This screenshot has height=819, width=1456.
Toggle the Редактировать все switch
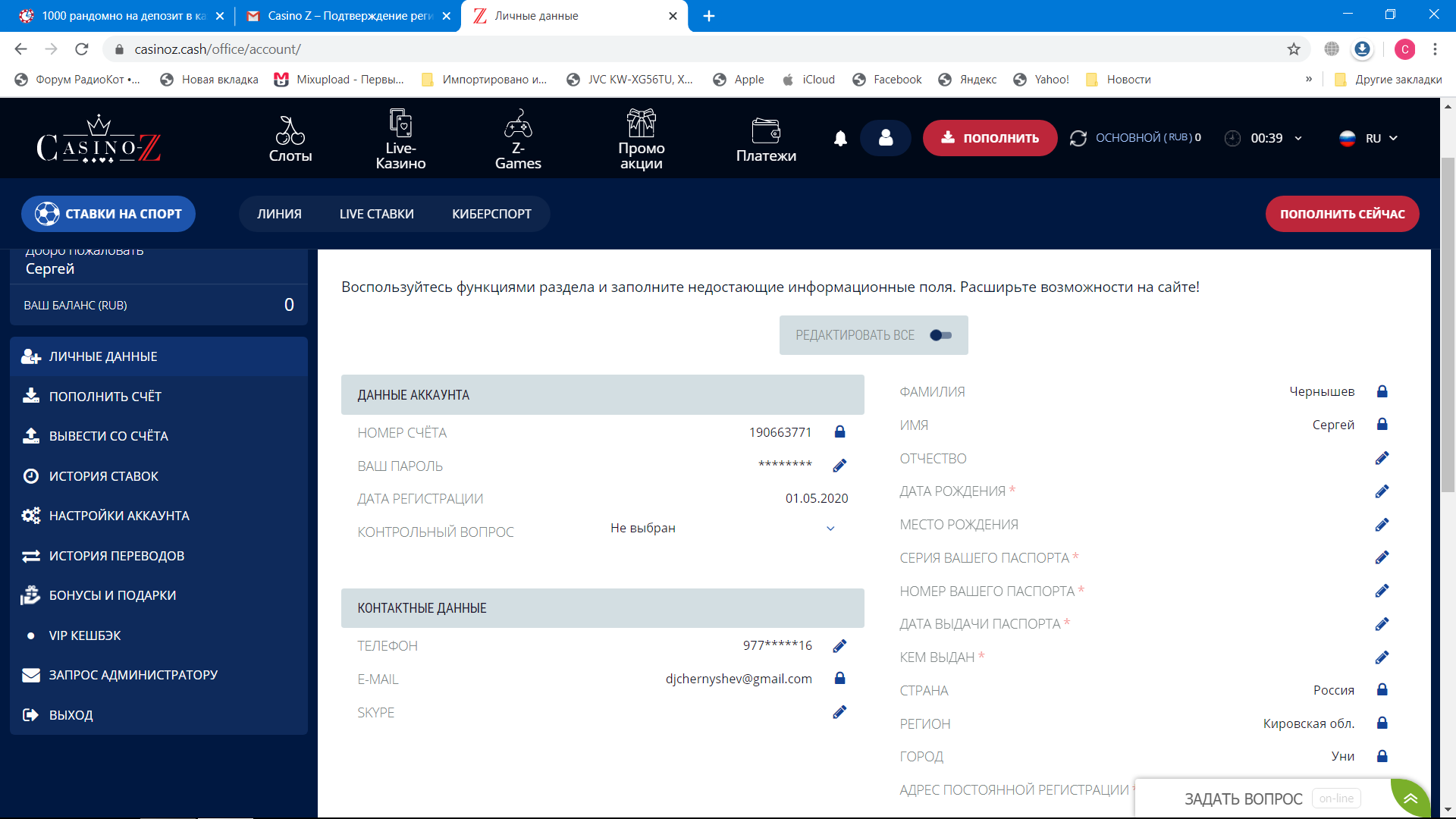point(940,335)
